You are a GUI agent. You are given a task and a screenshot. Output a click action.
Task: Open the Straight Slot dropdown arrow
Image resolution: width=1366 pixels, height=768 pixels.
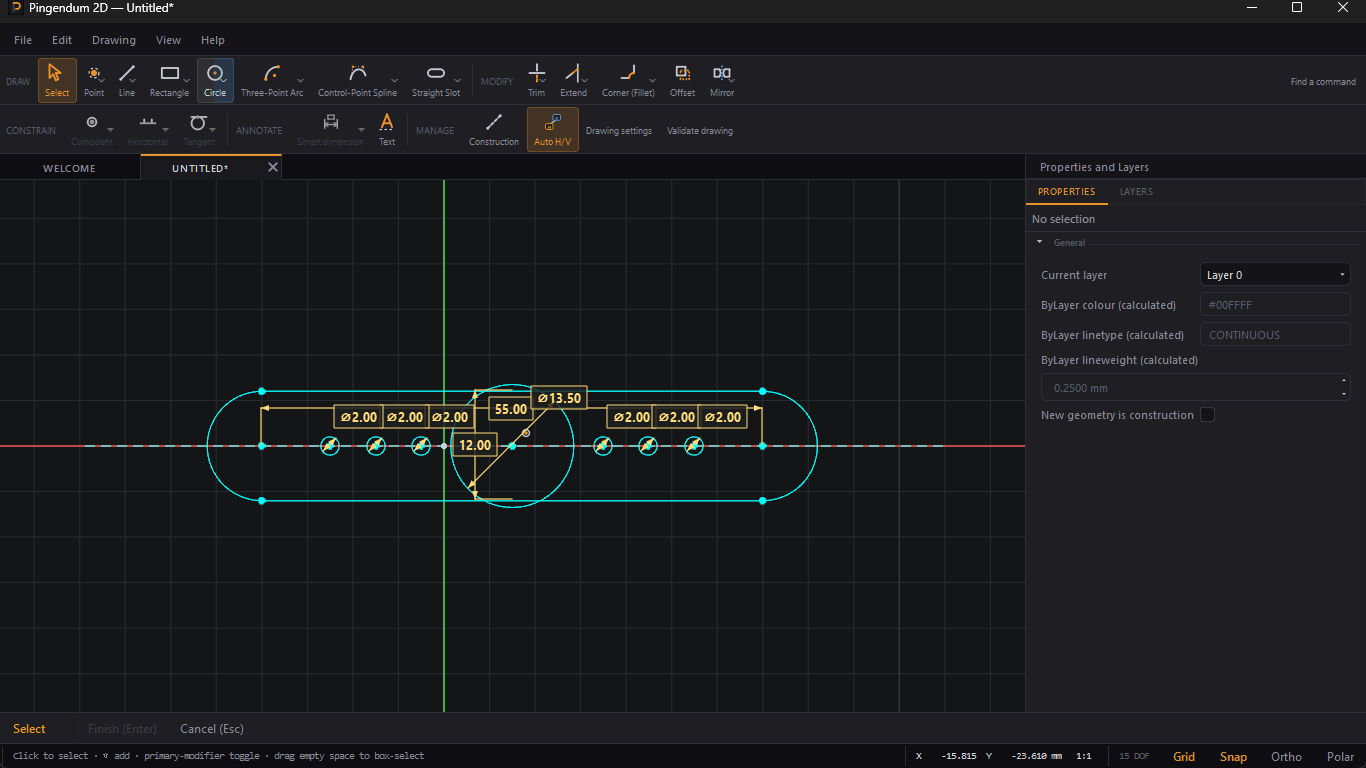pyautogui.click(x=458, y=81)
